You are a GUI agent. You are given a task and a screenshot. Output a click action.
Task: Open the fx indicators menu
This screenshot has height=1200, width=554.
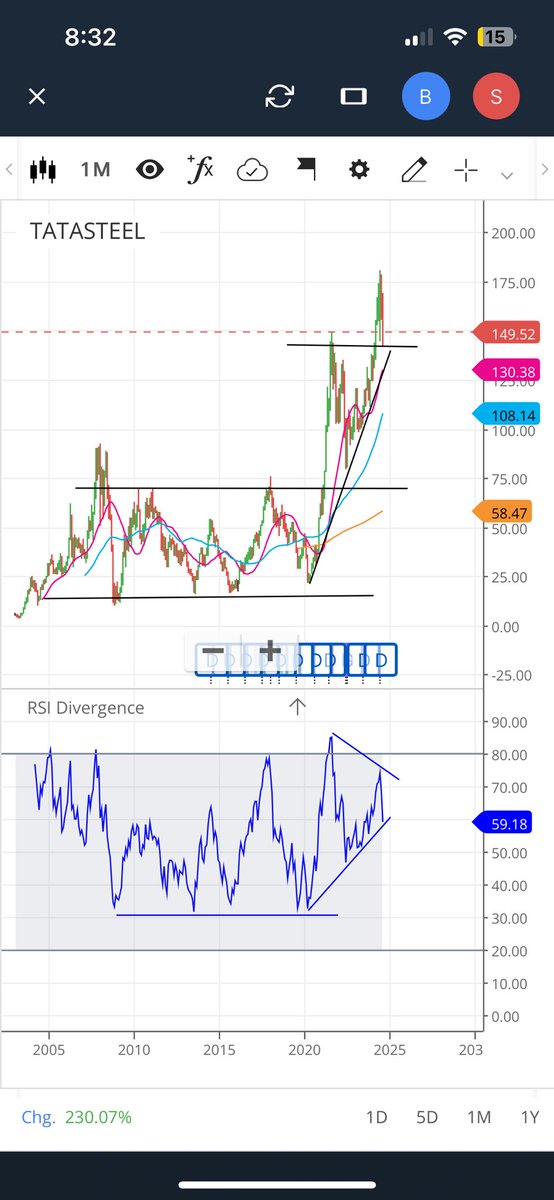point(201,170)
